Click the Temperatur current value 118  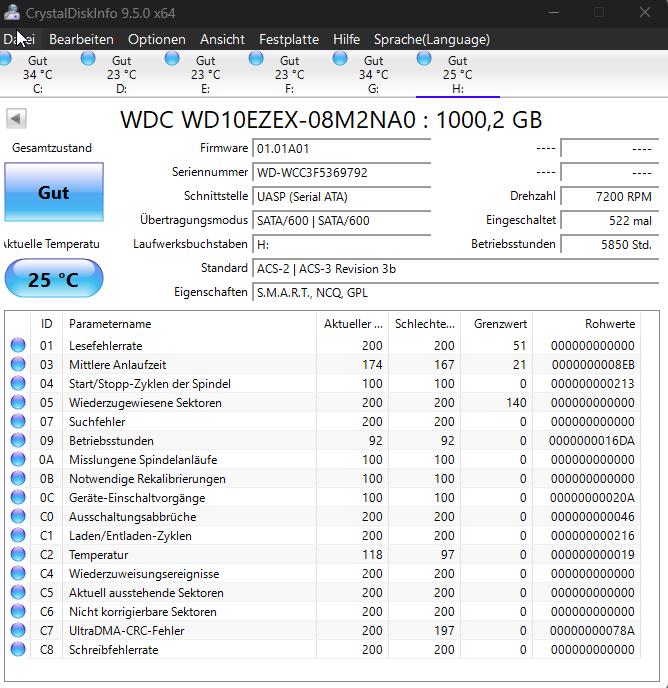point(372,555)
